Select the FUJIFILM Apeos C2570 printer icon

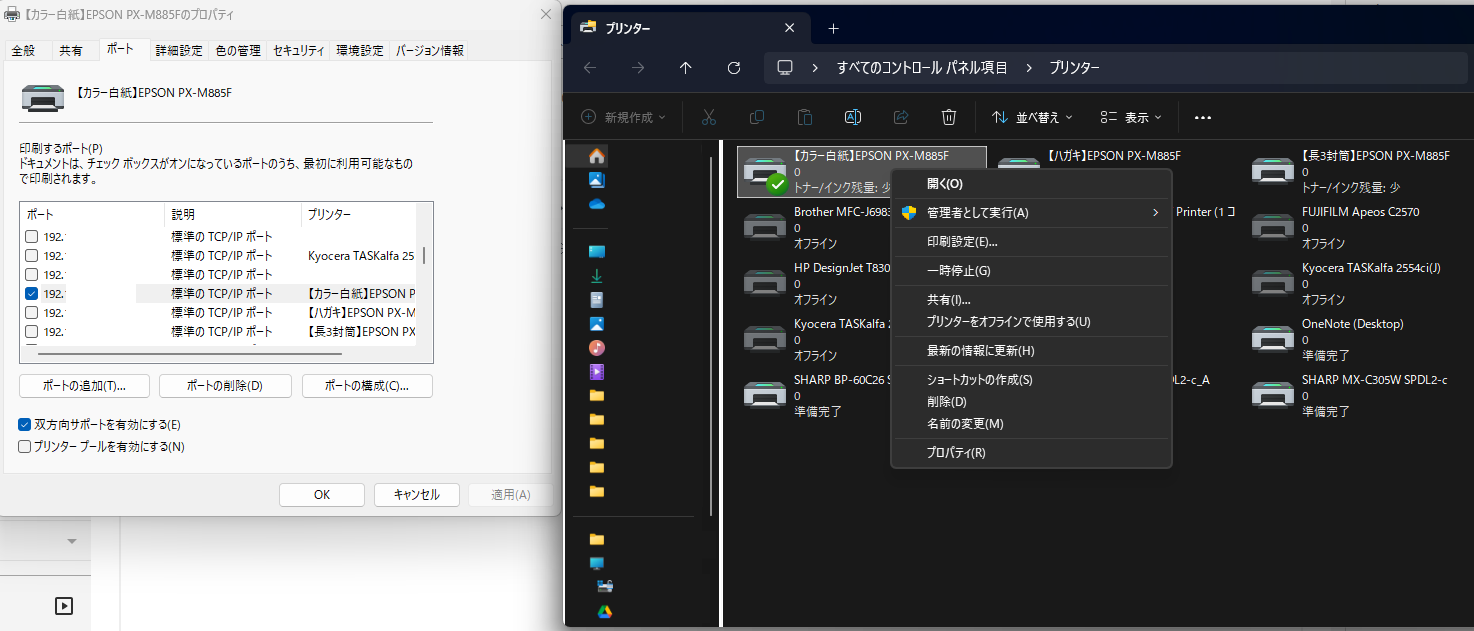[1272, 226]
